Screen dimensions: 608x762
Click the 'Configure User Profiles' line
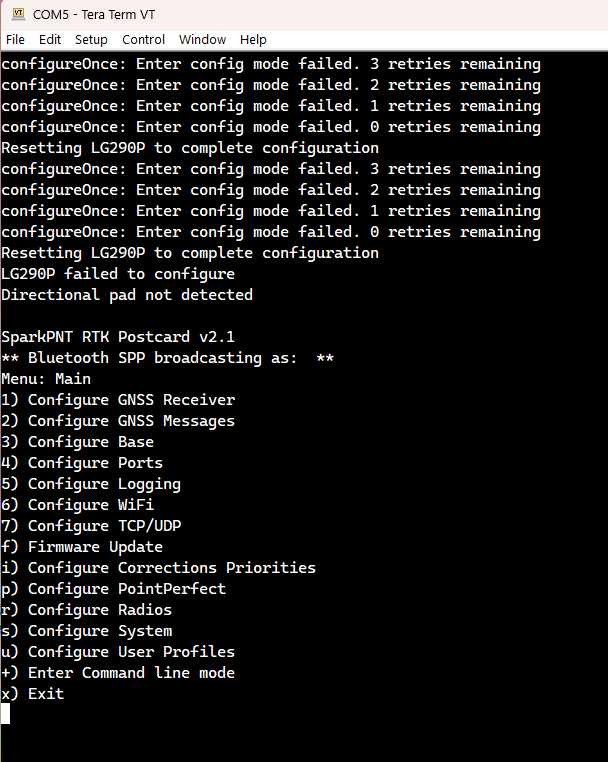pyautogui.click(x=118, y=652)
